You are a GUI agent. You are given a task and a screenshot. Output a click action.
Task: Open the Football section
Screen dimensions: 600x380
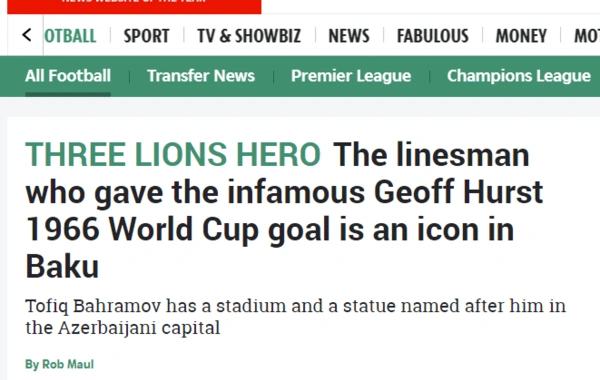(x=70, y=36)
